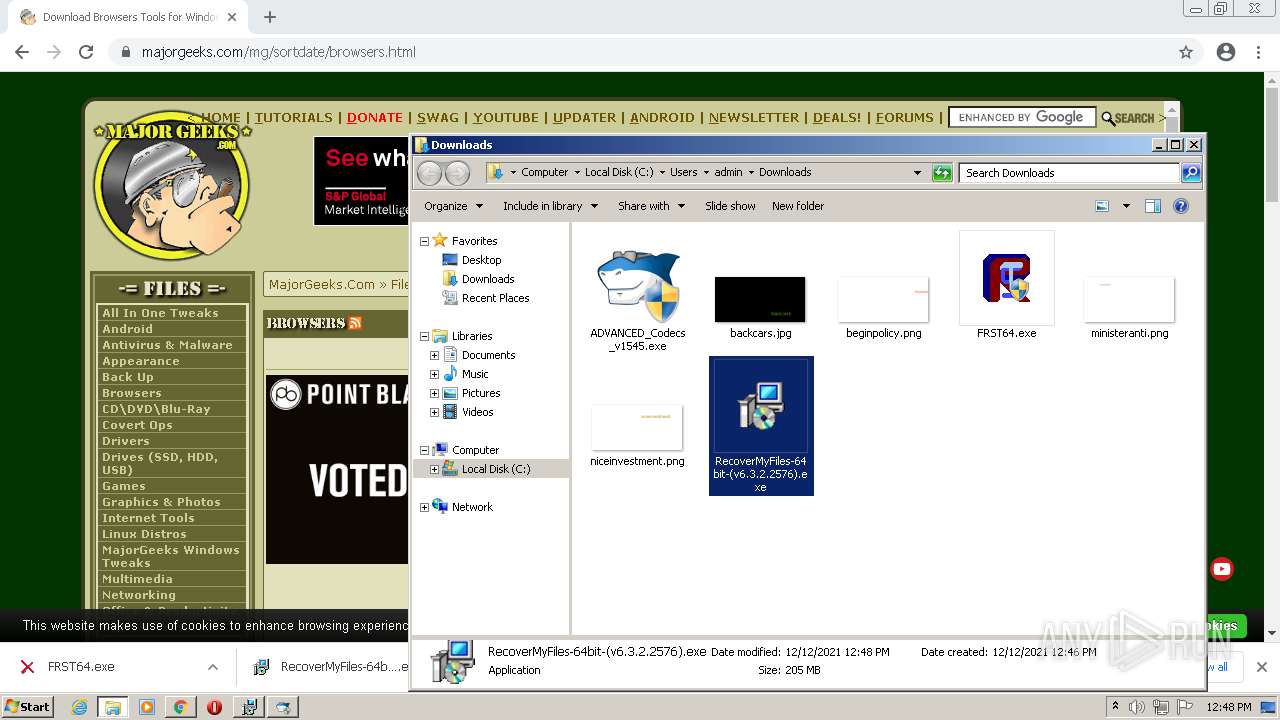Show the preview pane icon
This screenshot has width=1280, height=720.
pyautogui.click(x=1153, y=206)
